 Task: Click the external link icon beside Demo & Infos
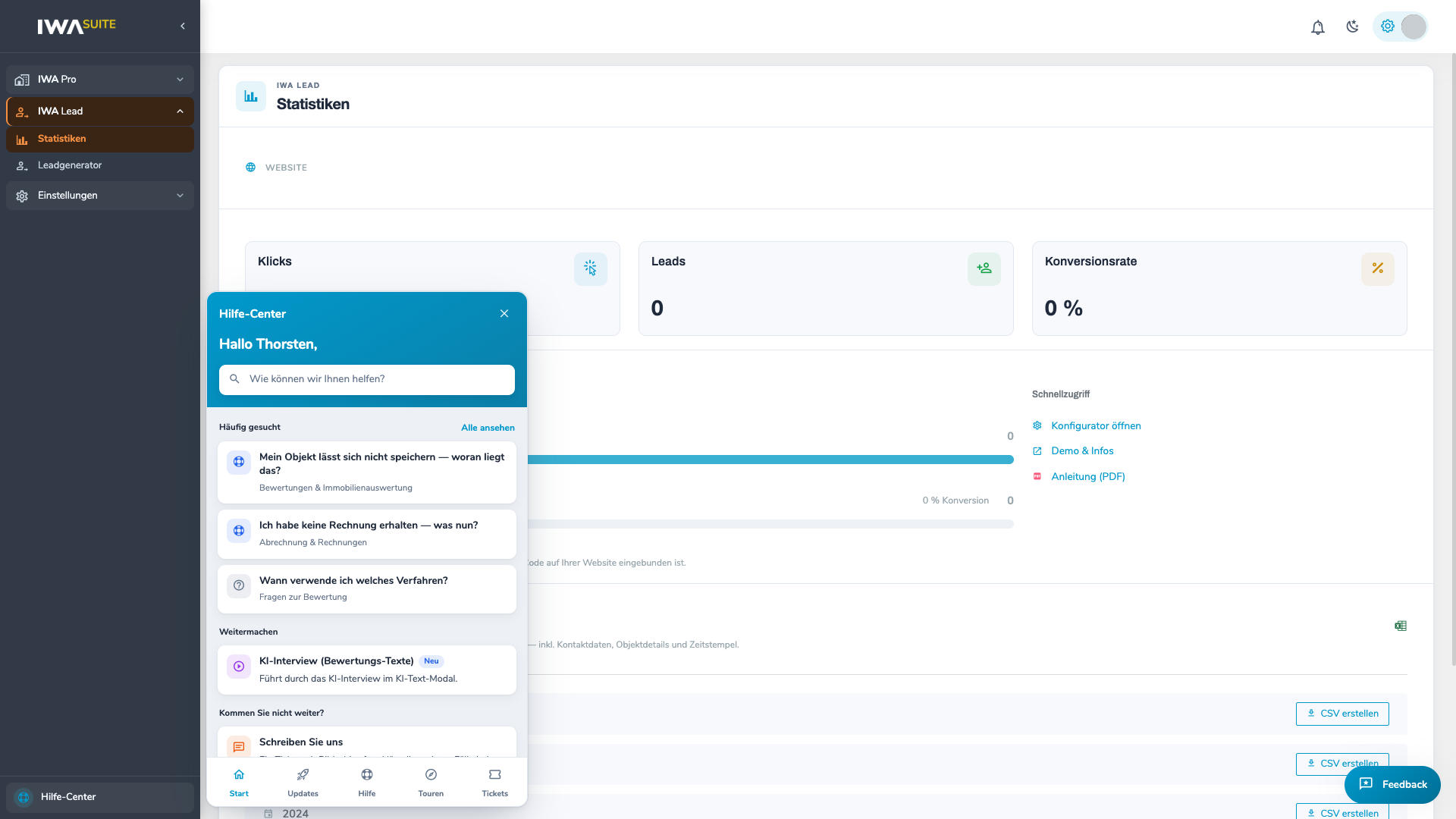tap(1037, 451)
